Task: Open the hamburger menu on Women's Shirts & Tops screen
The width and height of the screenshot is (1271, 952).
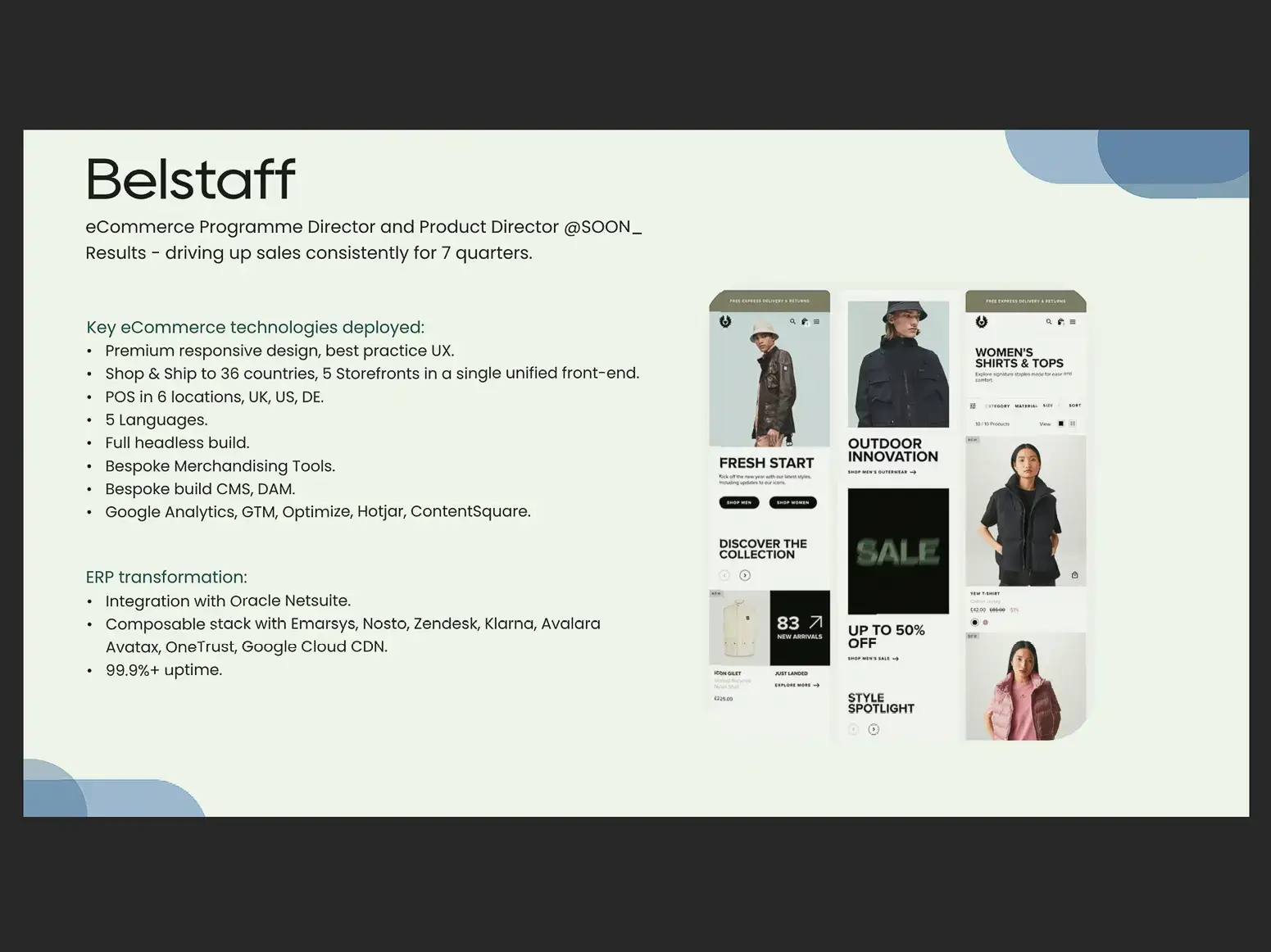Action: [1073, 322]
